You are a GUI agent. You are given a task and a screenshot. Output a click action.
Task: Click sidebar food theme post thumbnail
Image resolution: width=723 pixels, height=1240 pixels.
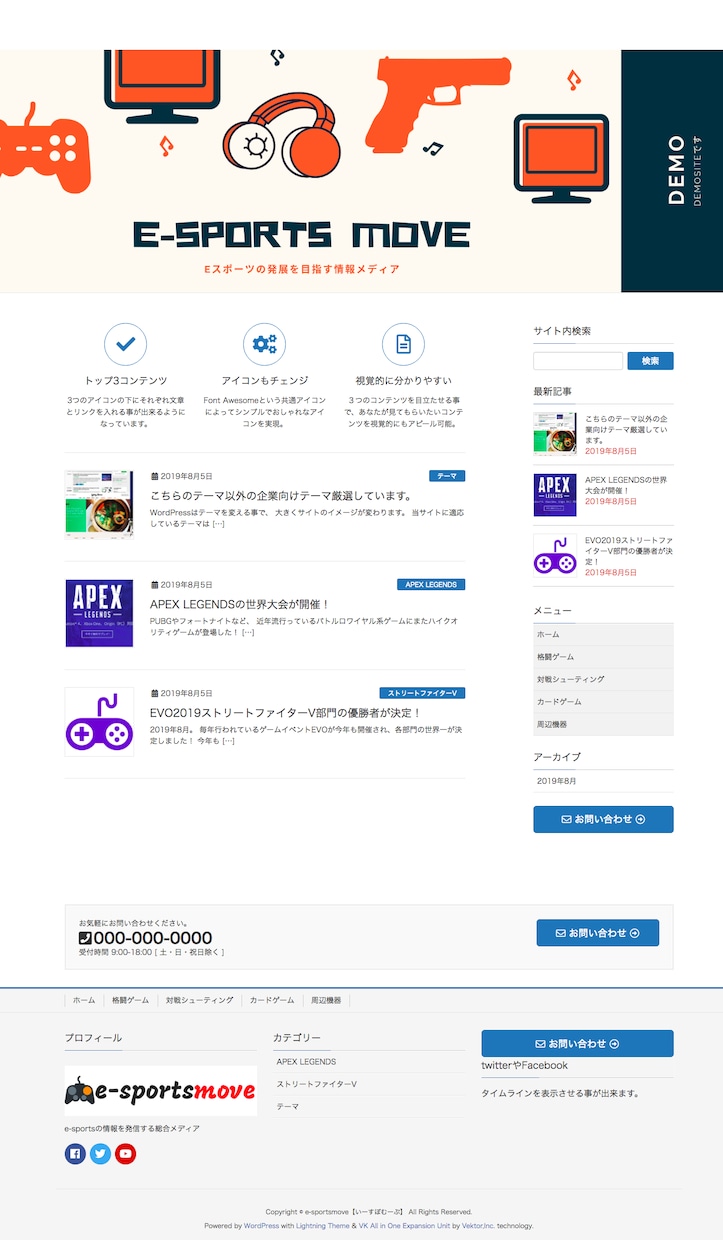pyautogui.click(x=555, y=435)
